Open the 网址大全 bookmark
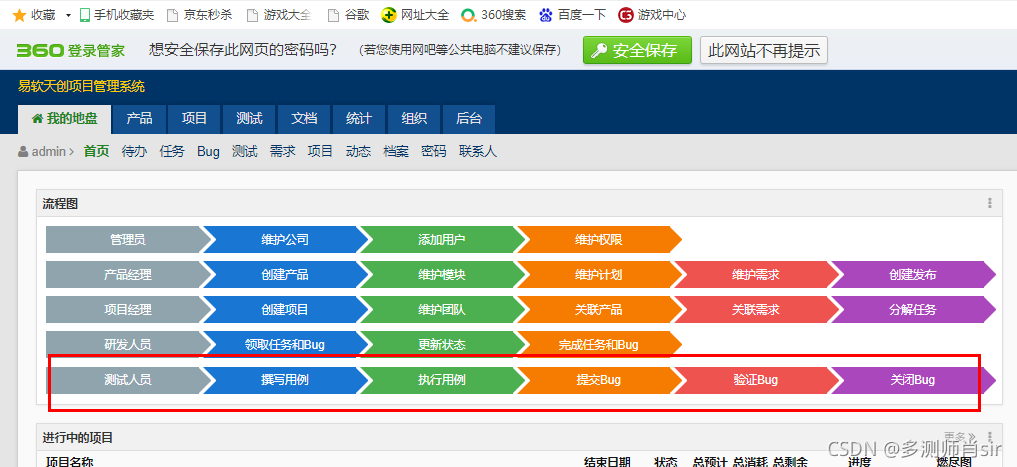1017x467 pixels. click(x=415, y=14)
